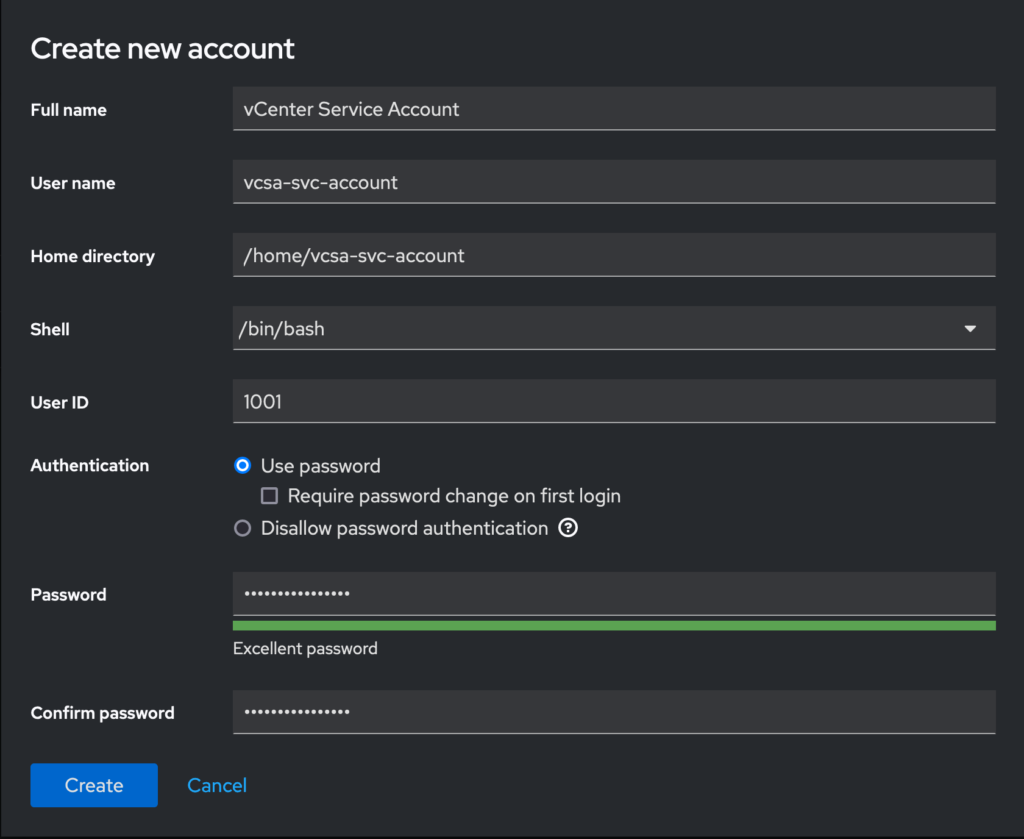This screenshot has width=1024, height=839.
Task: Click the Create new account heading
Action: (163, 48)
